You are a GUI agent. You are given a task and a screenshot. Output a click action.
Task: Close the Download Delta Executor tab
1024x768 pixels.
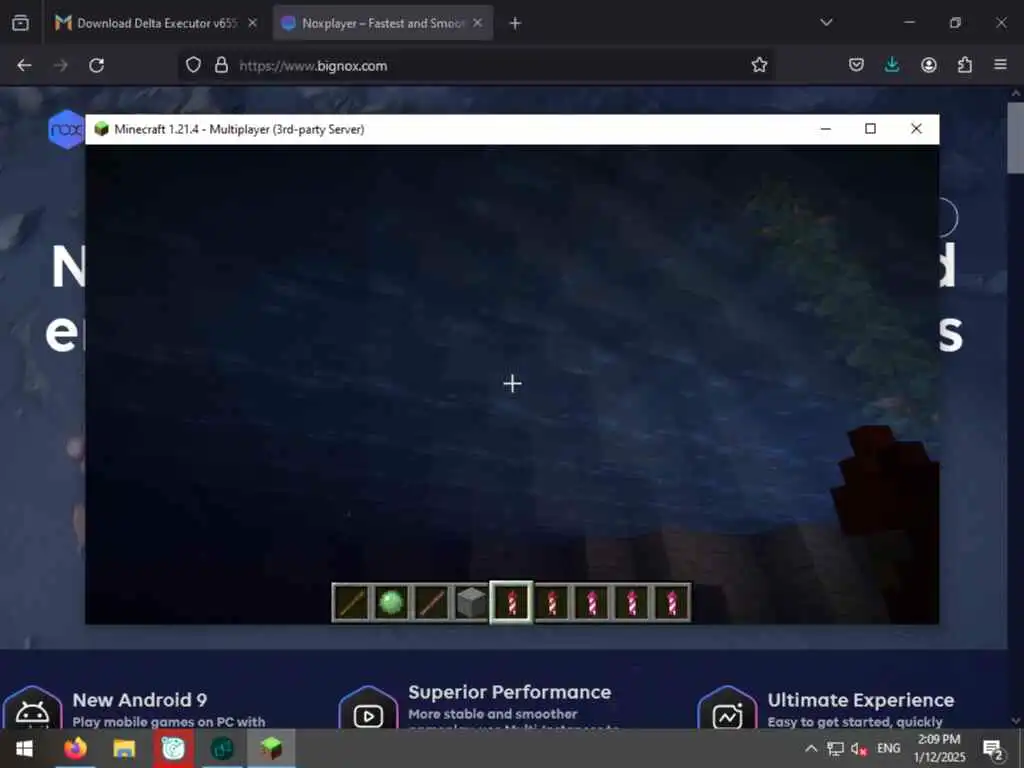(x=253, y=23)
